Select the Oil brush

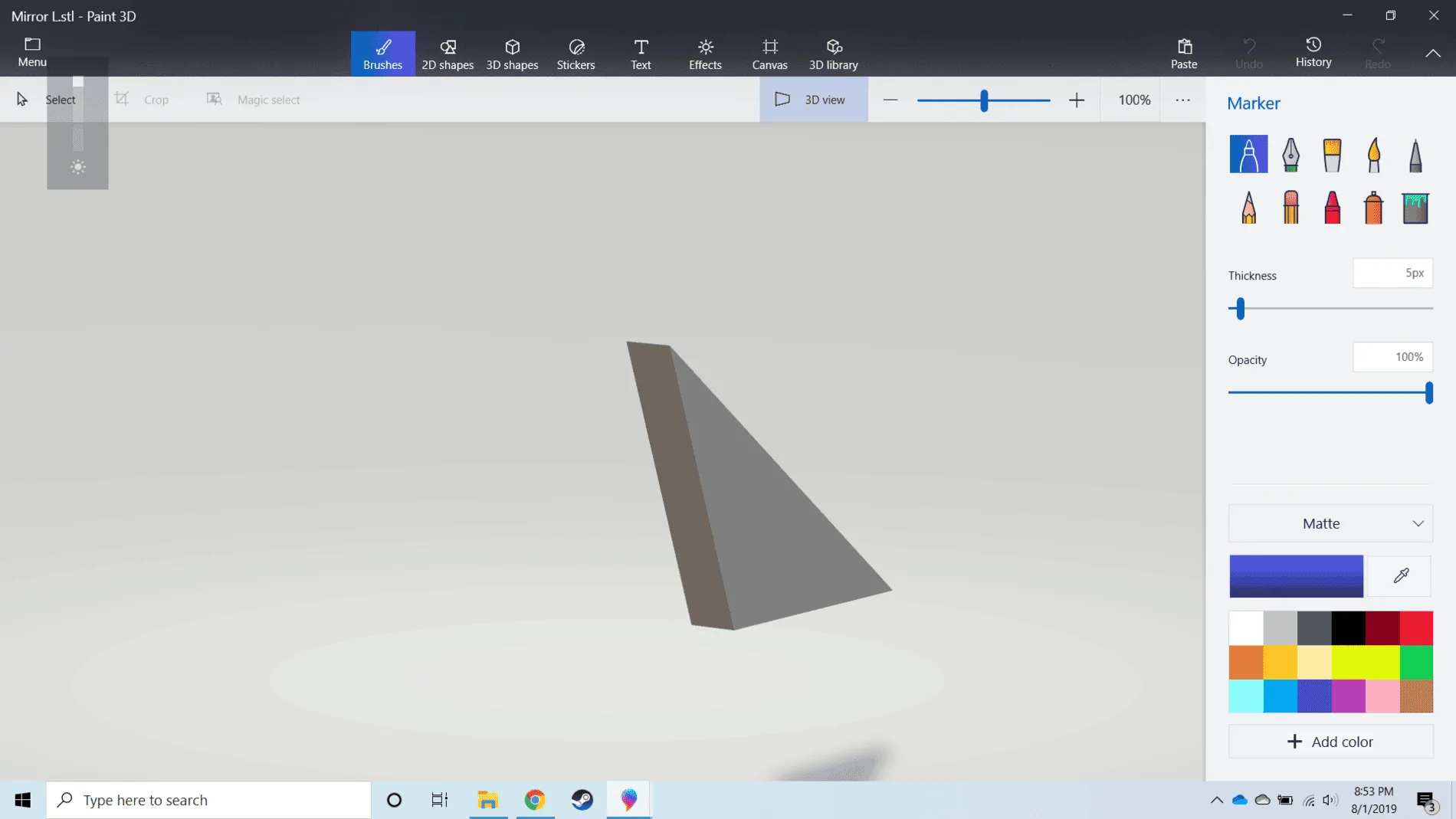point(1332,154)
